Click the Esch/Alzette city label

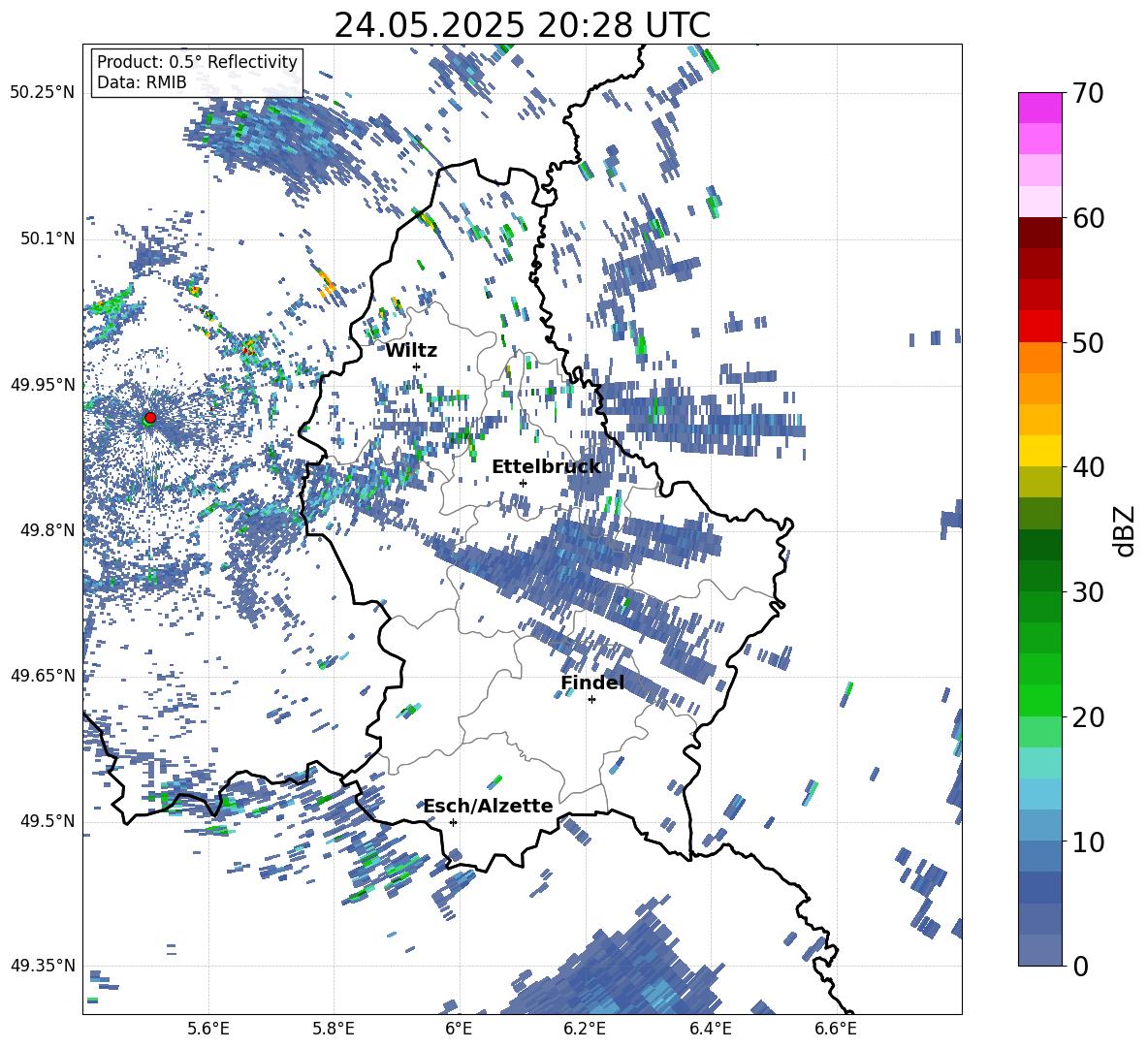[x=488, y=806]
